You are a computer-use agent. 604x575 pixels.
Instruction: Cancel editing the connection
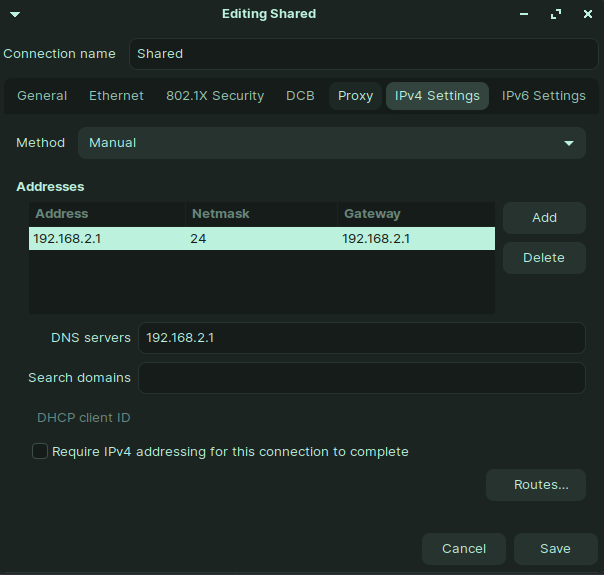(x=464, y=548)
